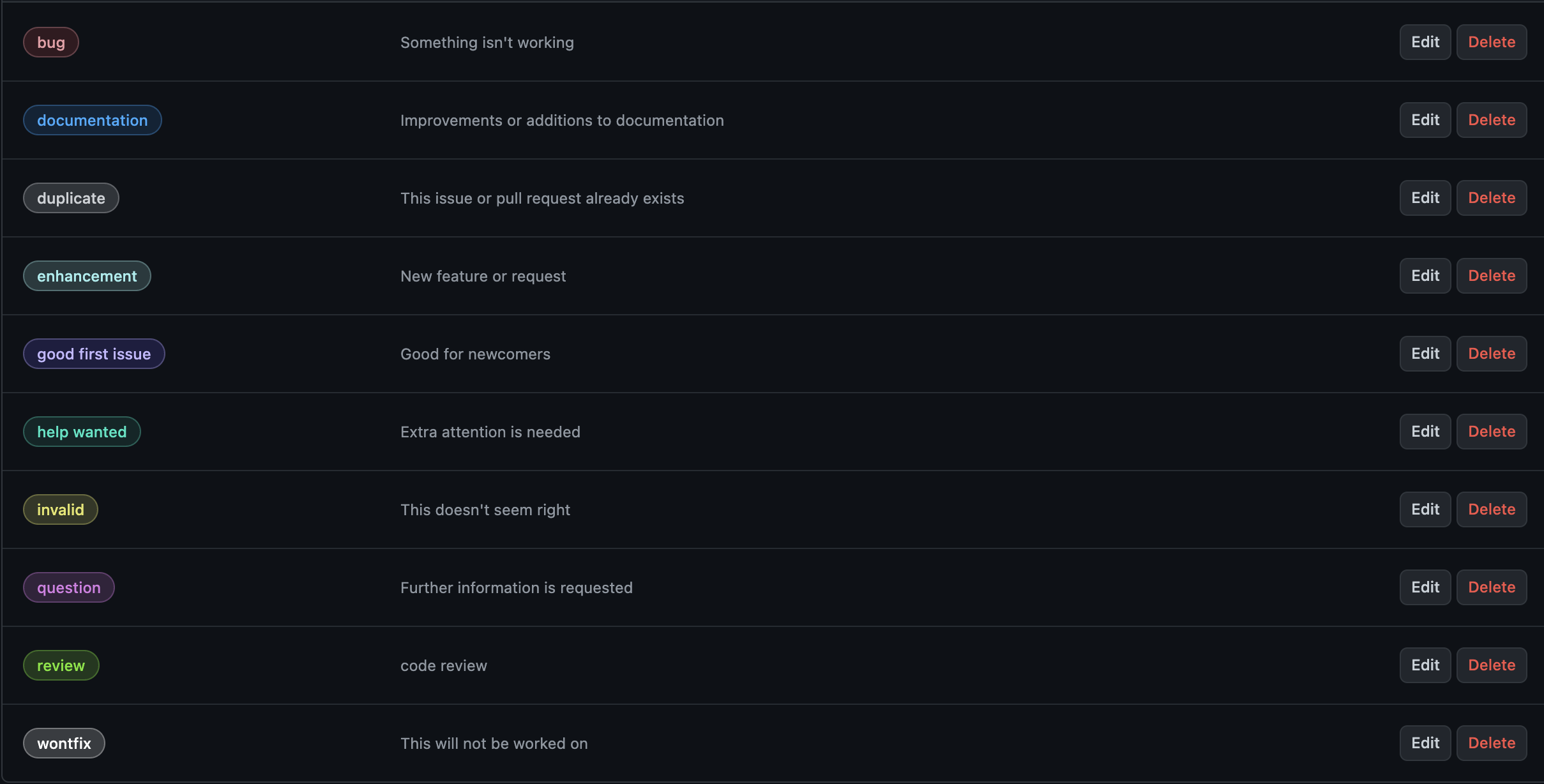
Task: Click the documentation label
Action: pos(93,121)
